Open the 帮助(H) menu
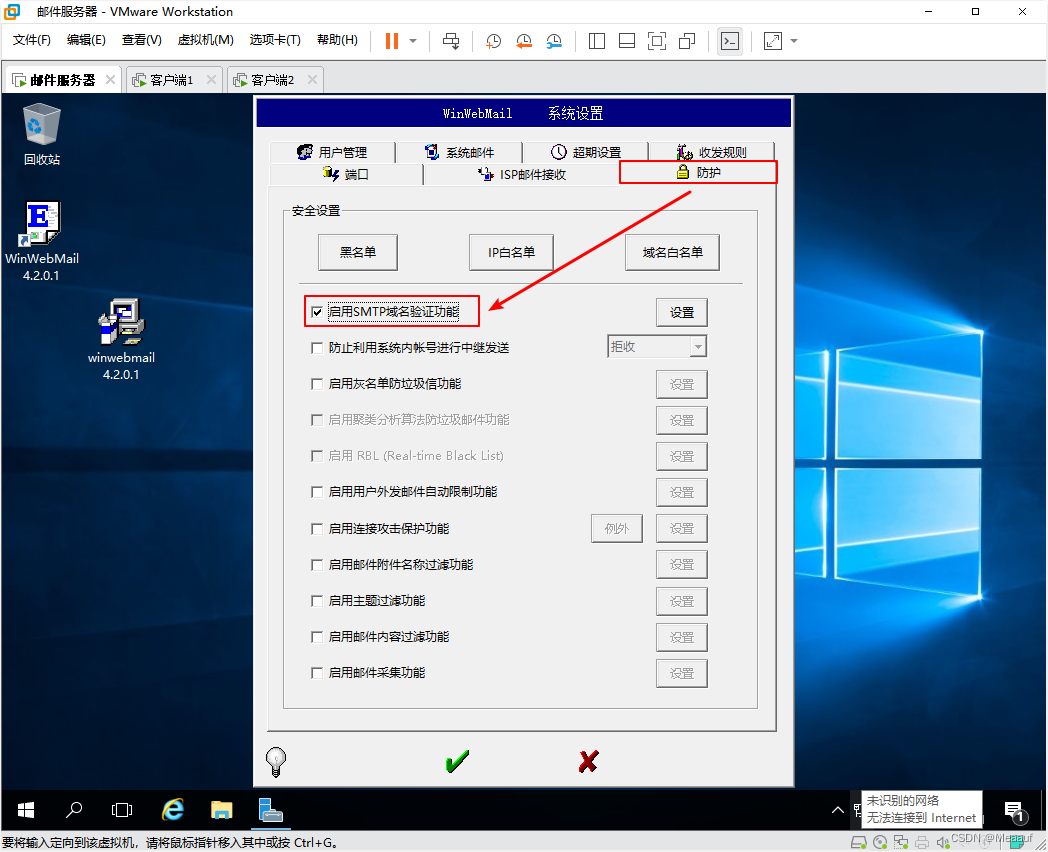Screen dimensions: 1048x852 point(337,40)
